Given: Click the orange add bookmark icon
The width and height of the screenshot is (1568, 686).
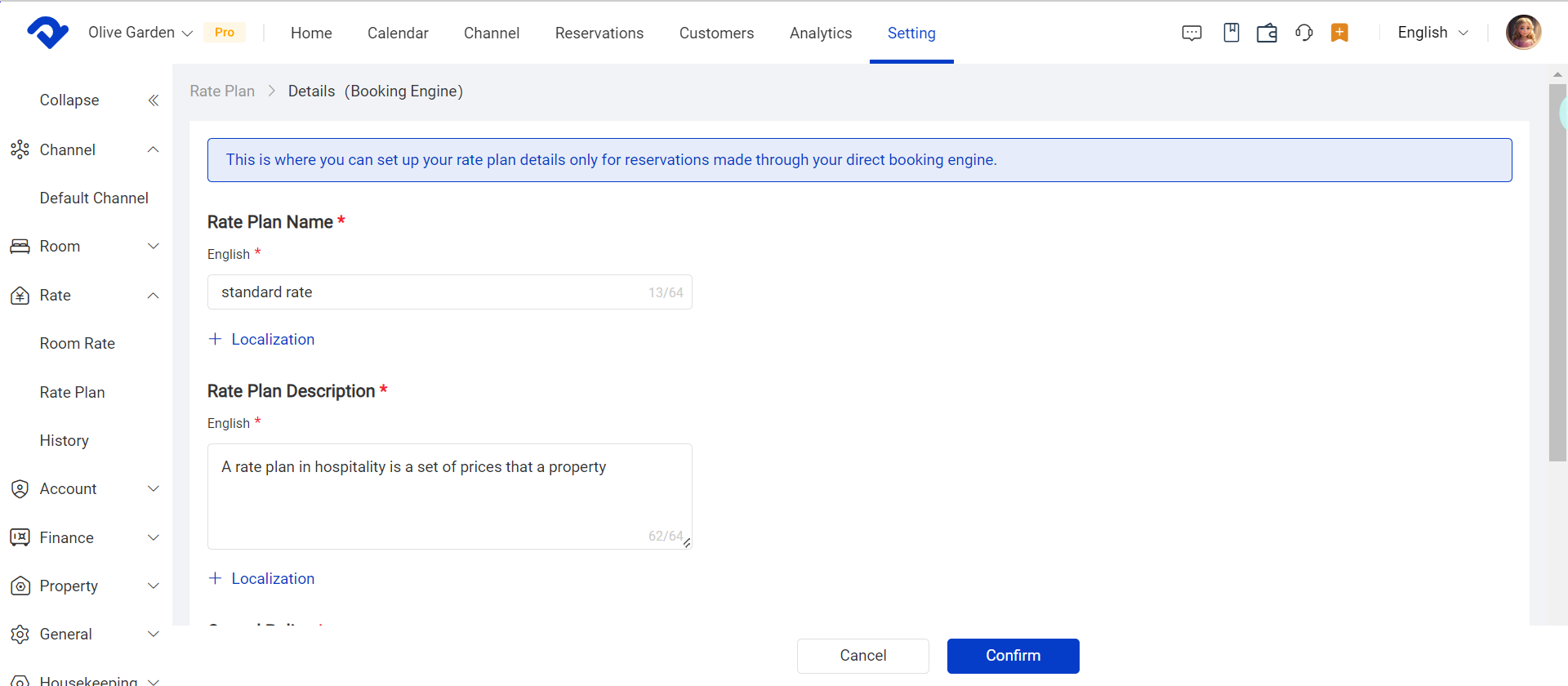Looking at the screenshot, I should tap(1339, 33).
